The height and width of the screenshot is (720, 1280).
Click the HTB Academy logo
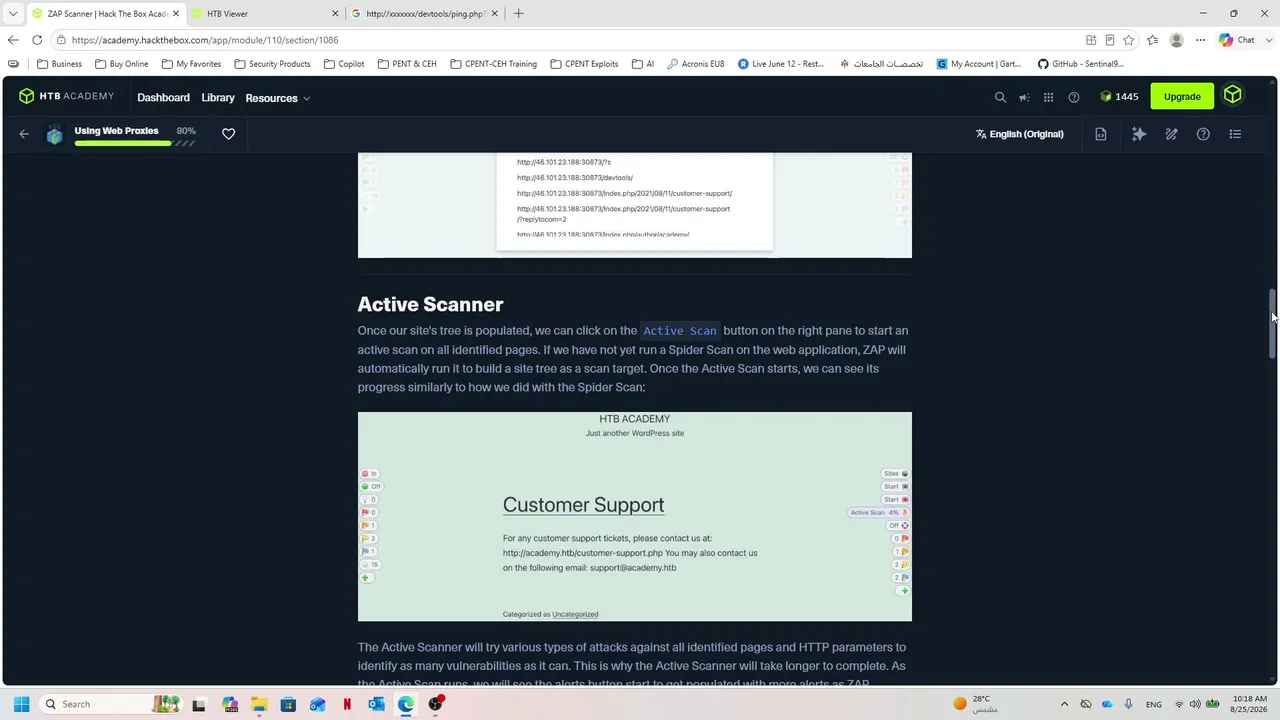[66, 96]
